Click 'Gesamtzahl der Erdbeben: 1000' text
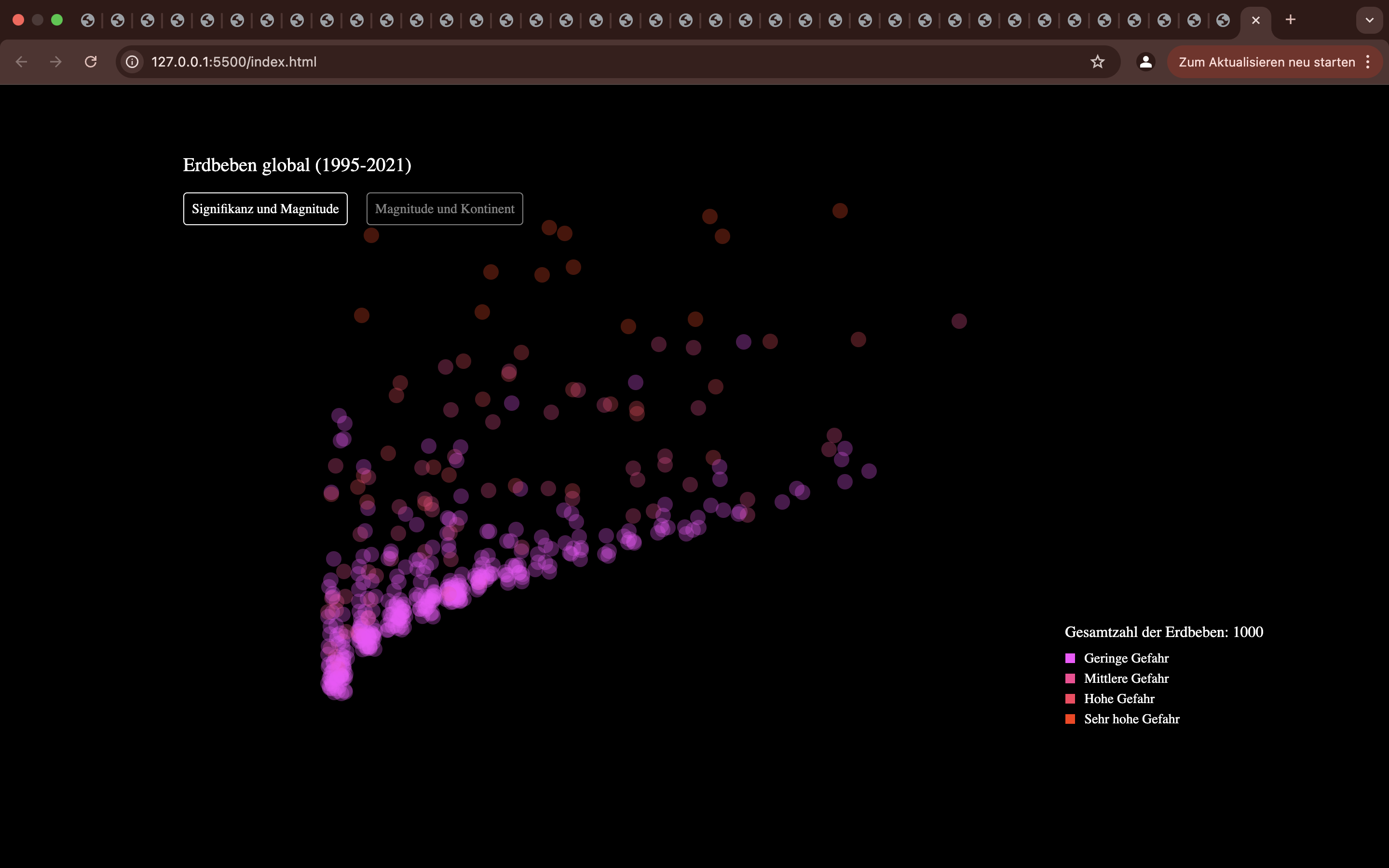Image resolution: width=1389 pixels, height=868 pixels. click(x=1163, y=632)
